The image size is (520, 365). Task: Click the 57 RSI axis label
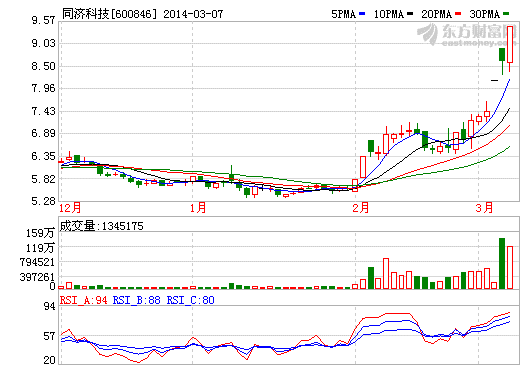pyautogui.click(x=49, y=336)
